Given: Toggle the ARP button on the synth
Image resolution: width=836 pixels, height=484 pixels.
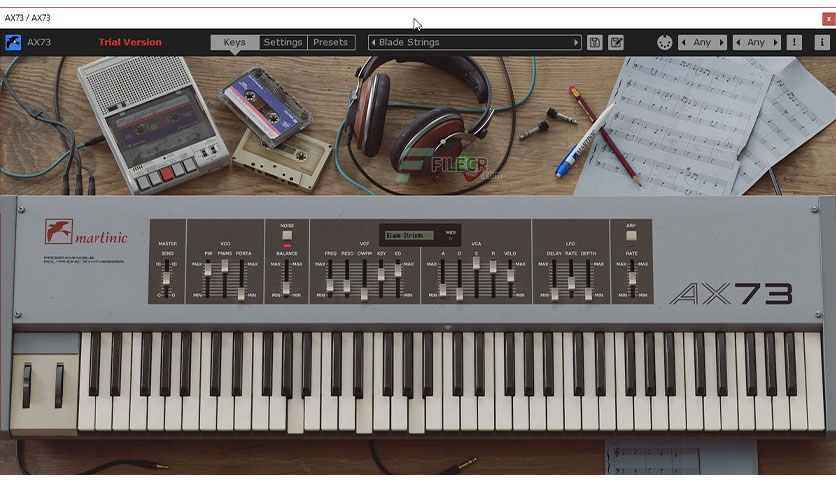Looking at the screenshot, I should coord(631,235).
